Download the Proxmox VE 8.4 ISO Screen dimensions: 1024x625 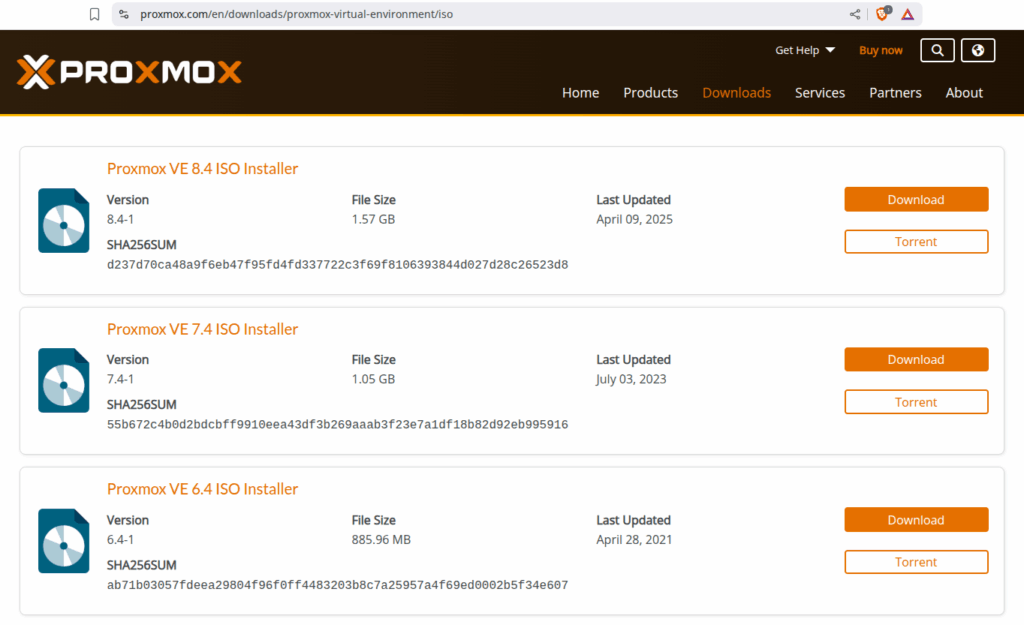[916, 200]
